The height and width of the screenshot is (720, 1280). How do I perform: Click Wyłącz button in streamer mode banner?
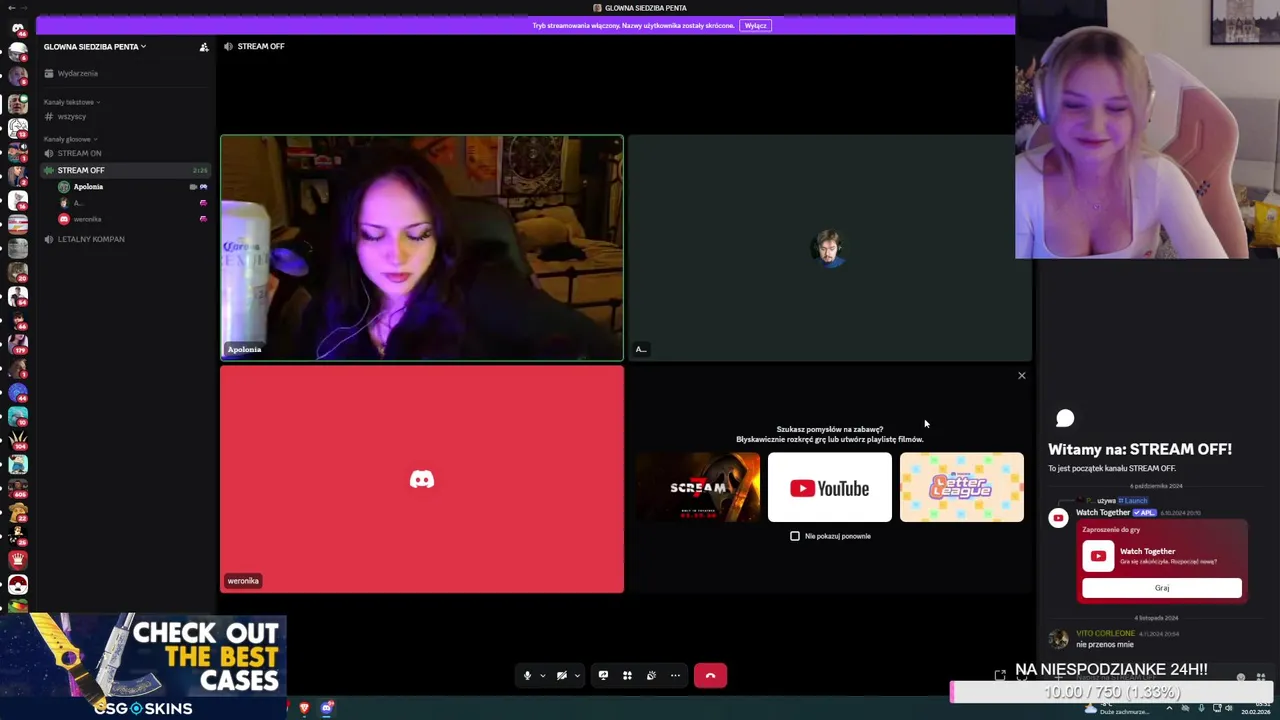[x=755, y=25]
